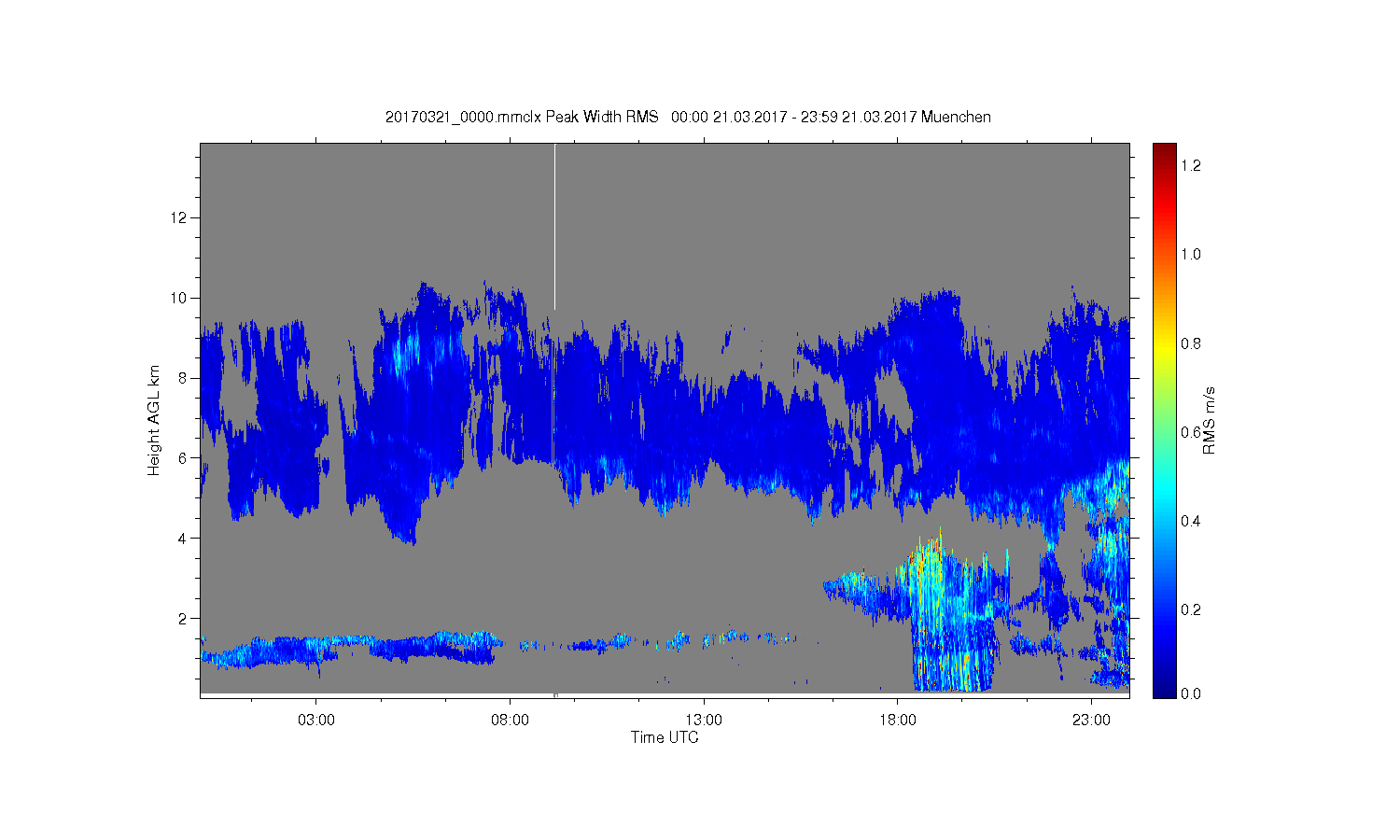Click the plot title text "20170321_0000.mmclx Peak Width RMS"
The width and height of the screenshot is (1400, 840).
[522, 118]
